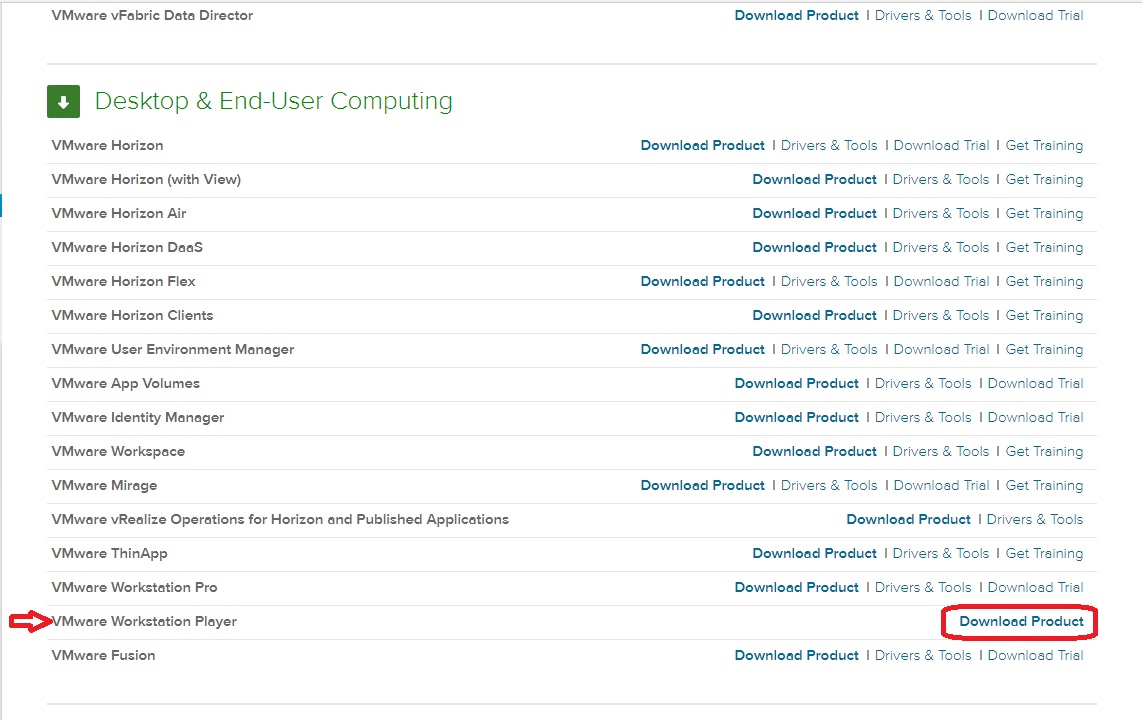Screen dimensions: 1142x720
Task: Open Download Trial for VMware Mirage
Action: point(941,486)
